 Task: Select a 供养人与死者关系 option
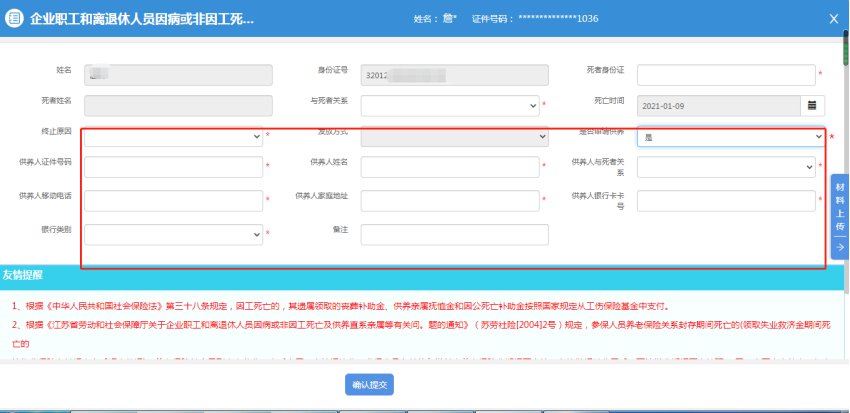coord(726,168)
